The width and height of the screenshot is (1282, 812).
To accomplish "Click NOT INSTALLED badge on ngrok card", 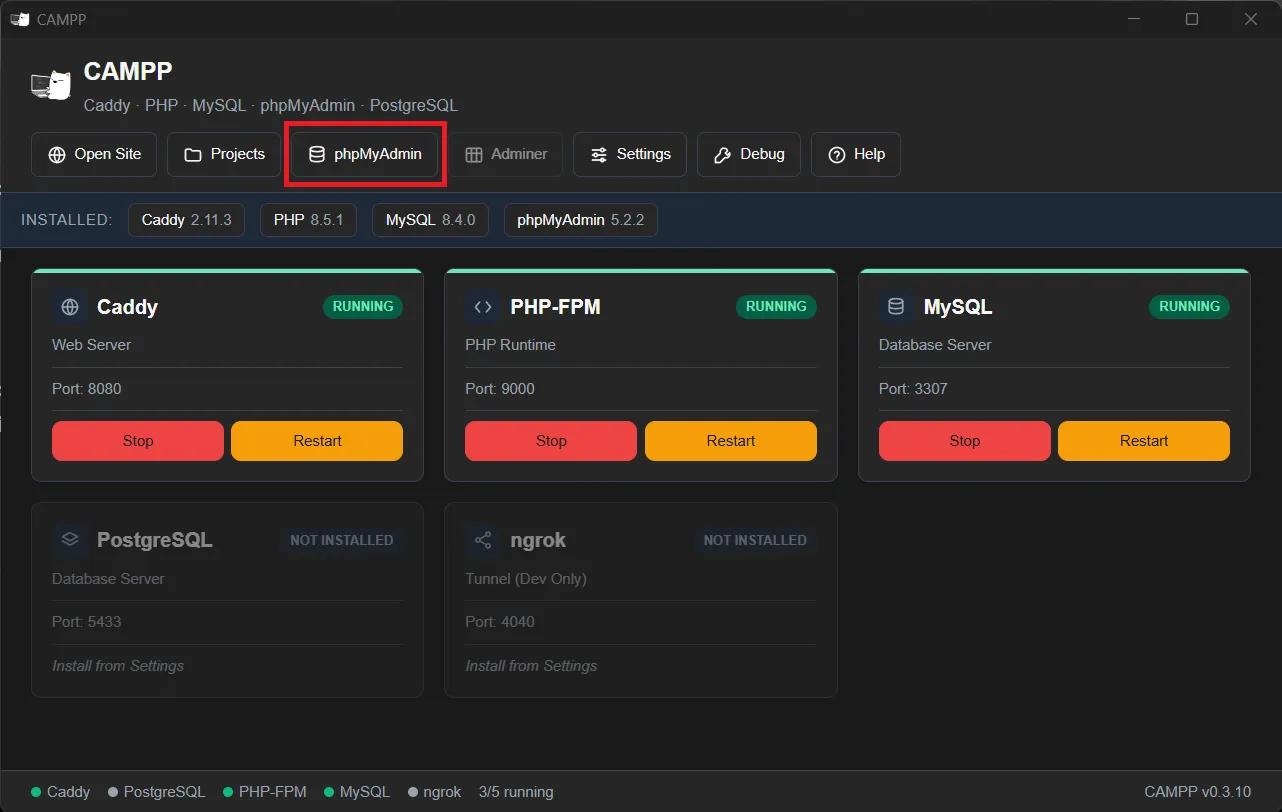I will coord(755,540).
